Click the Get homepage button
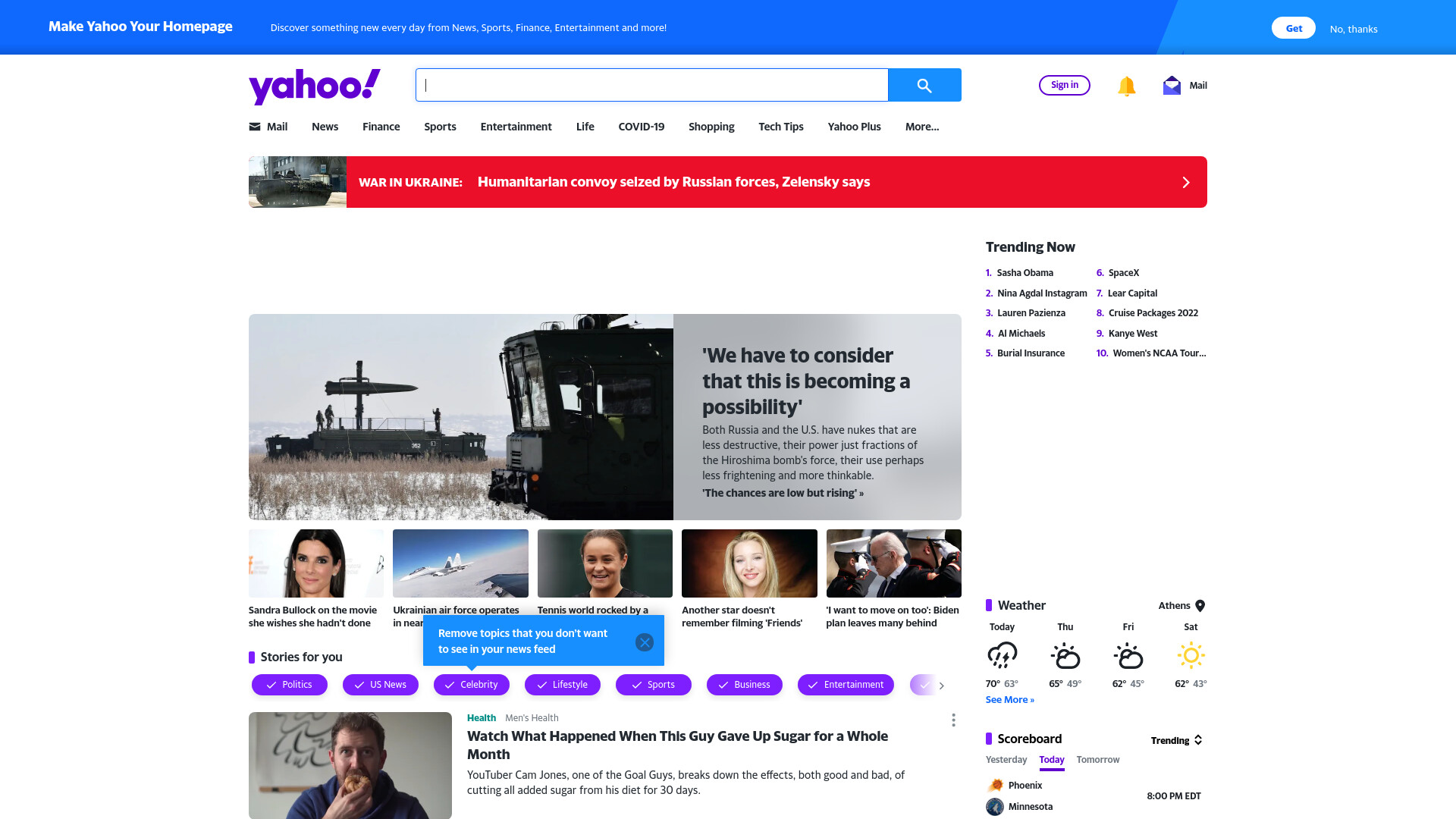 pyautogui.click(x=1294, y=28)
